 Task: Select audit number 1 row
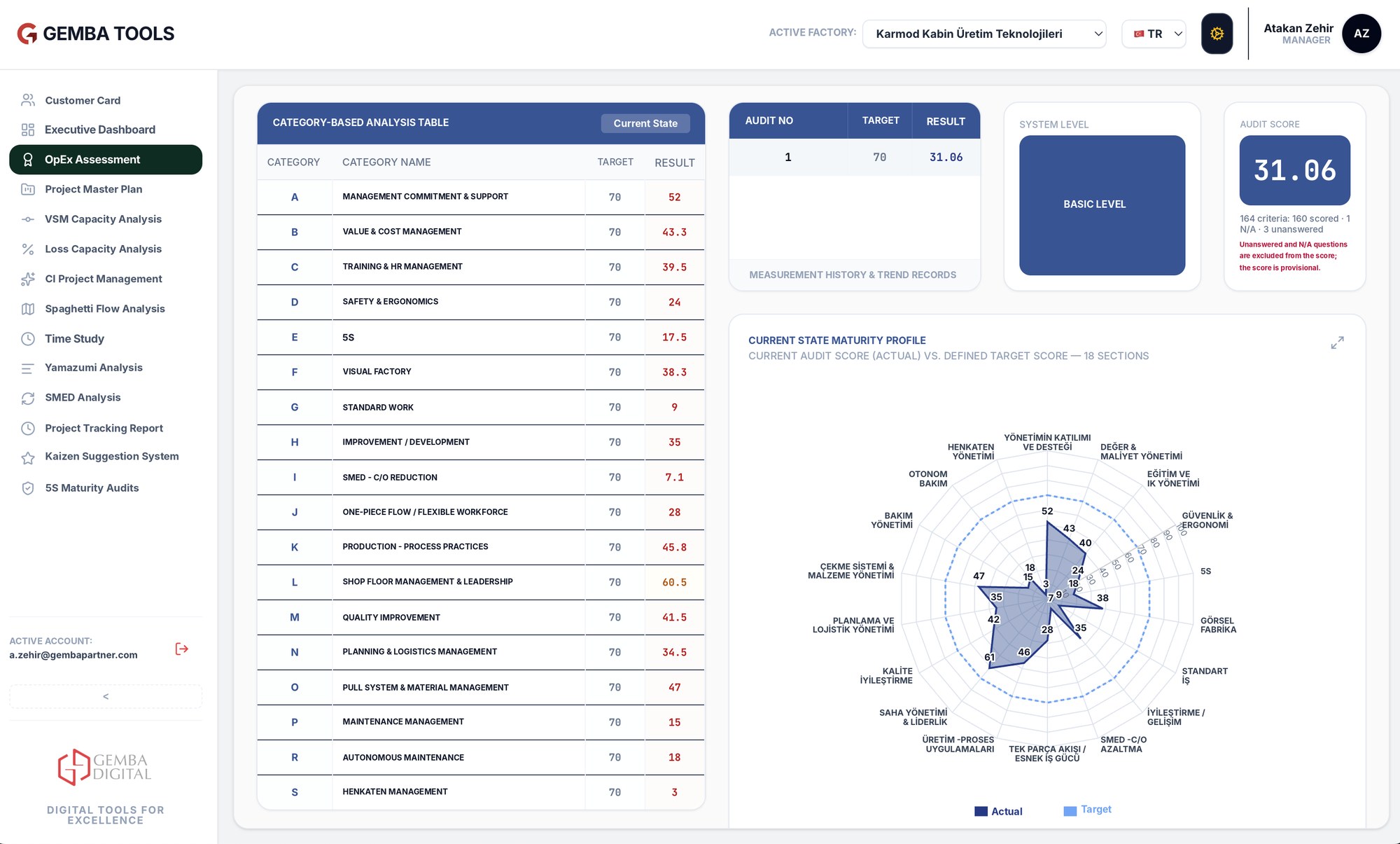(854, 158)
